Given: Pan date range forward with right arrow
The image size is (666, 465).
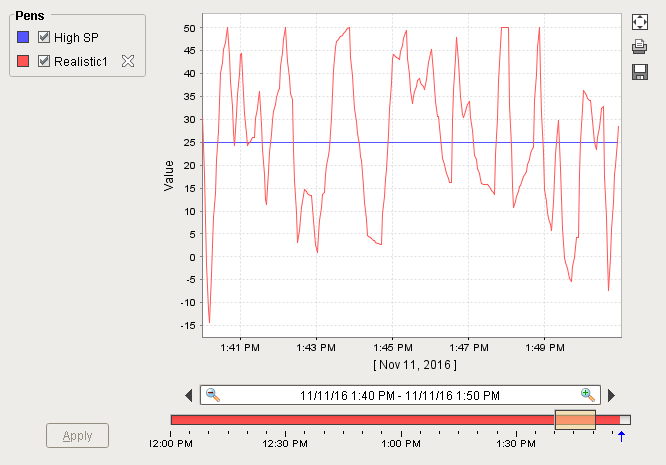Looking at the screenshot, I should (x=612, y=395).
